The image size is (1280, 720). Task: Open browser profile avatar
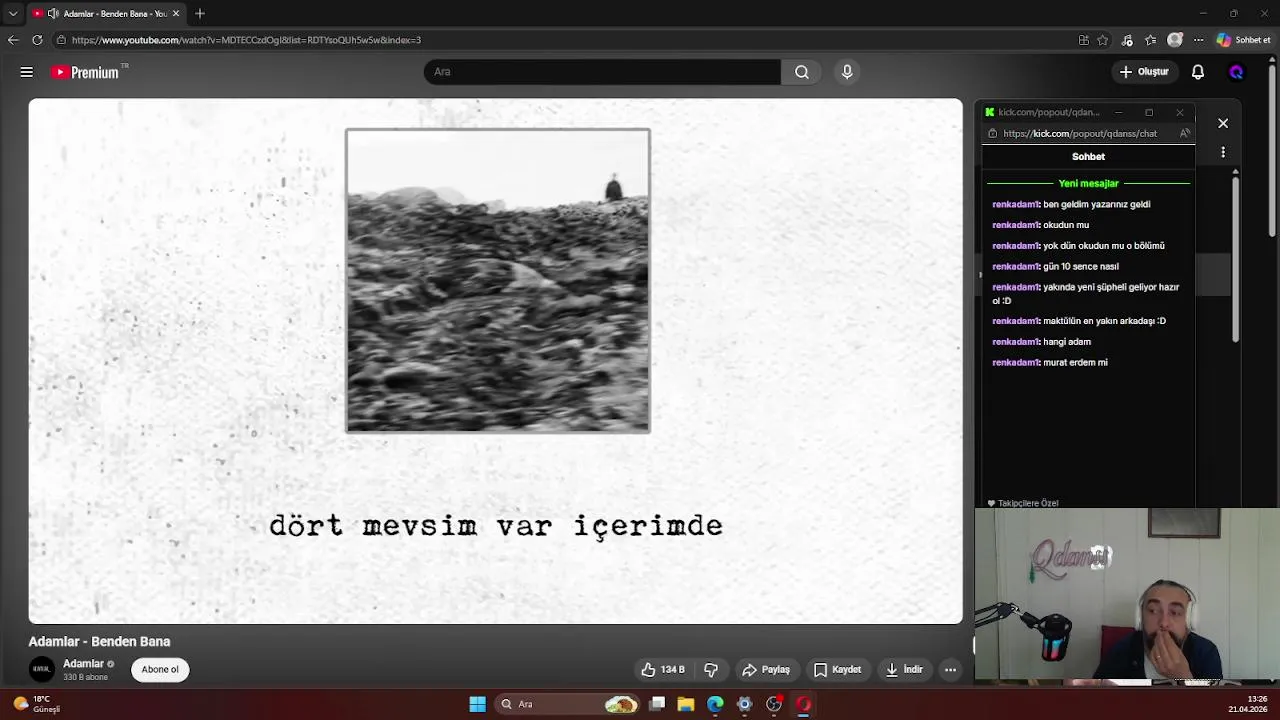[x=1175, y=40]
